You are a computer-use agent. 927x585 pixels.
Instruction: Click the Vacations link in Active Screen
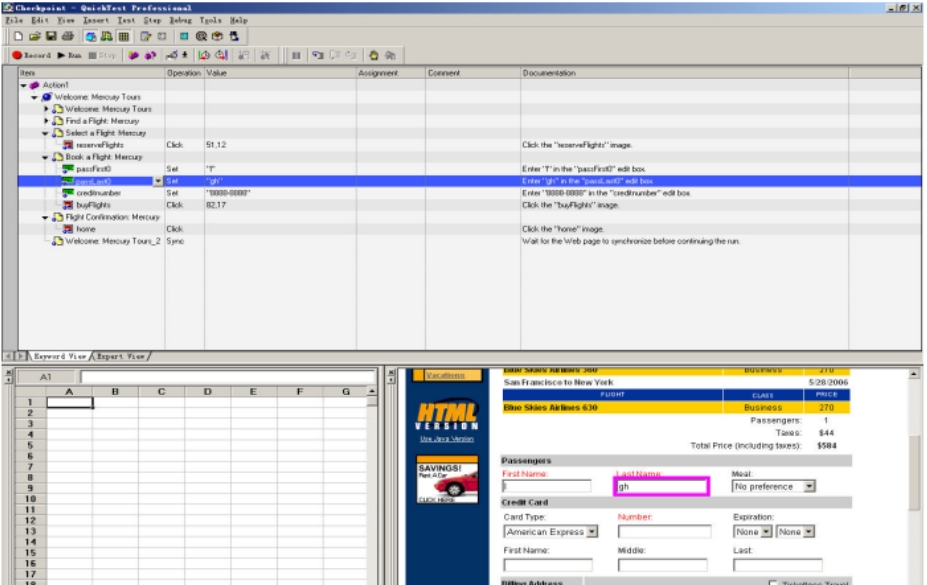[x=445, y=375]
